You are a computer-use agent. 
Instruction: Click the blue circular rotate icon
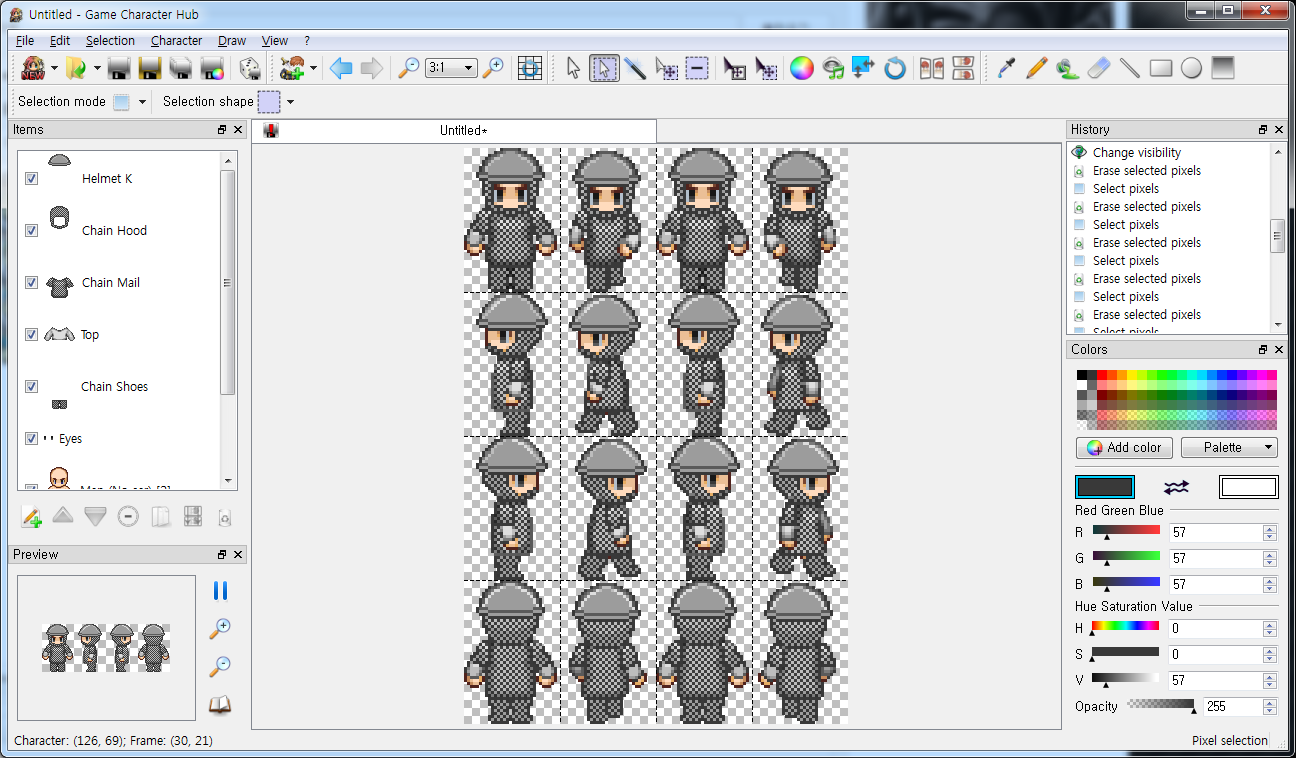tap(895, 68)
